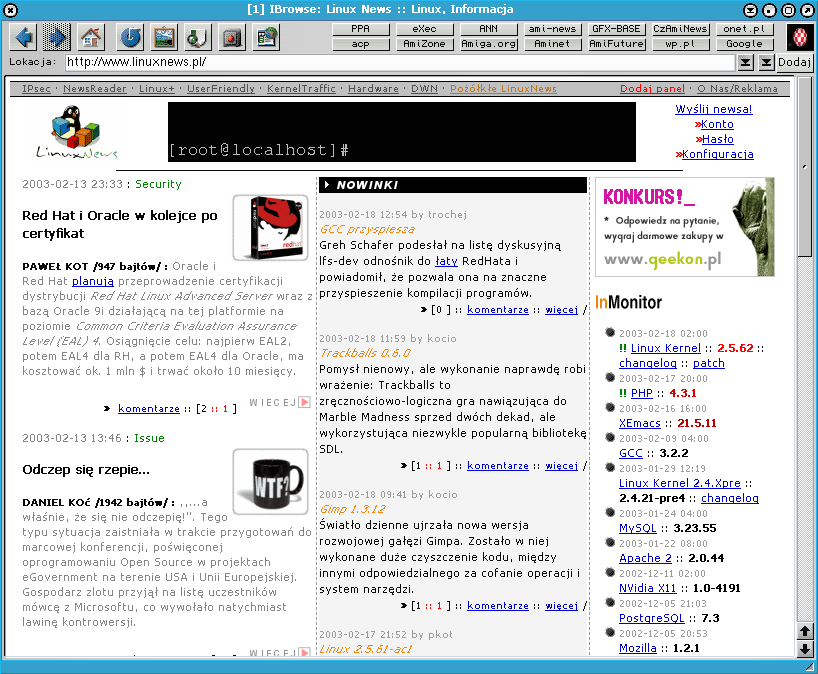This screenshot has width=818, height=674.
Task: Open komentarze under Red Hat article
Action: click(x=149, y=409)
